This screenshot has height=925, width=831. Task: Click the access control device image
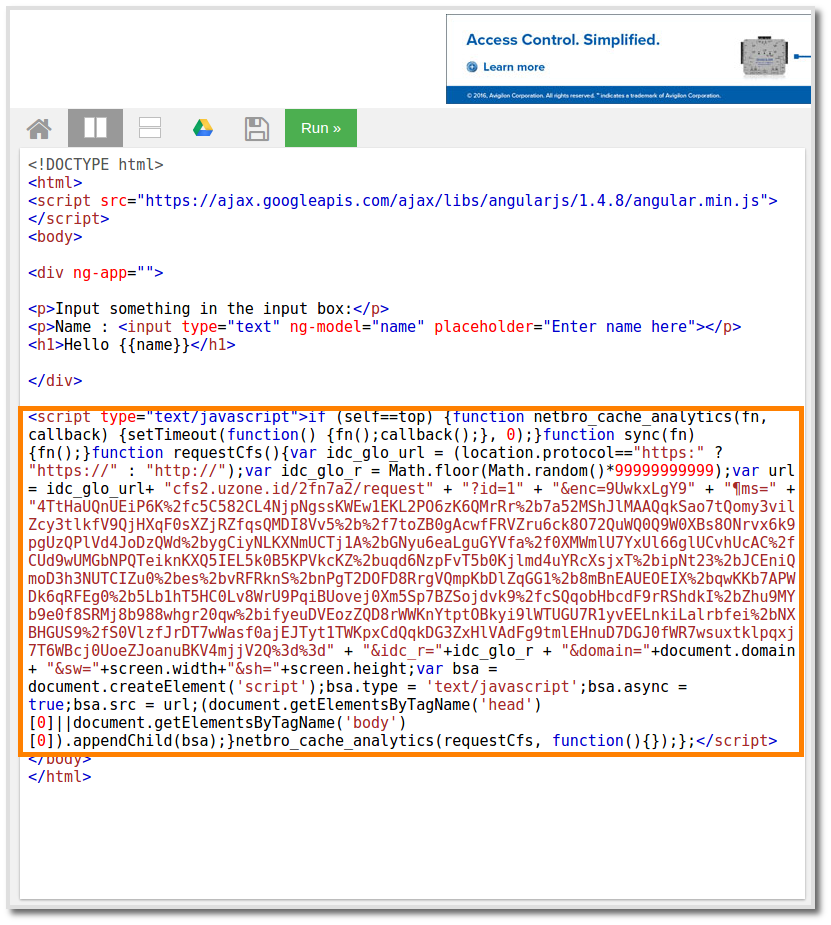(x=764, y=57)
